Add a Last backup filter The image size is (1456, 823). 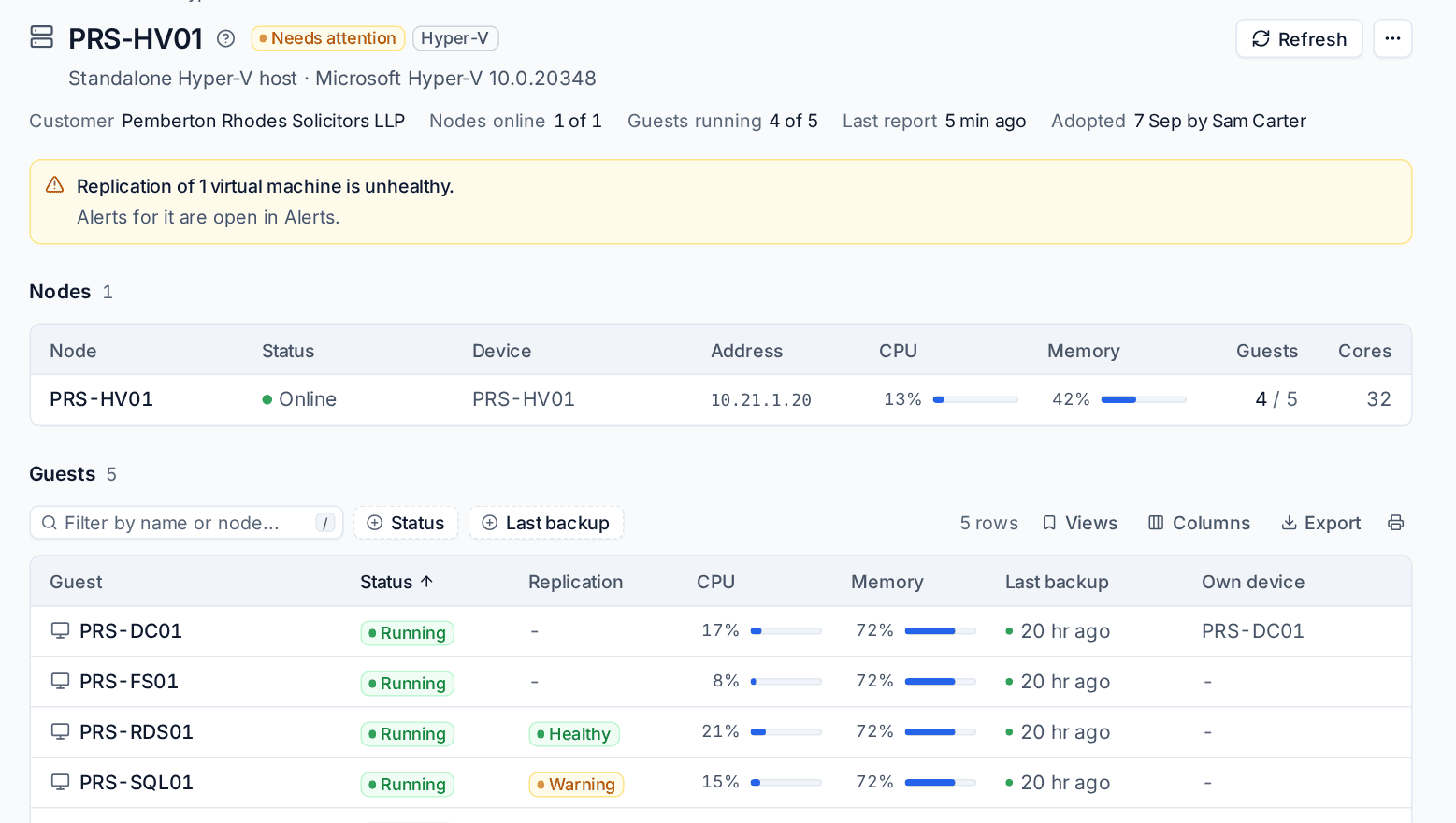click(546, 523)
